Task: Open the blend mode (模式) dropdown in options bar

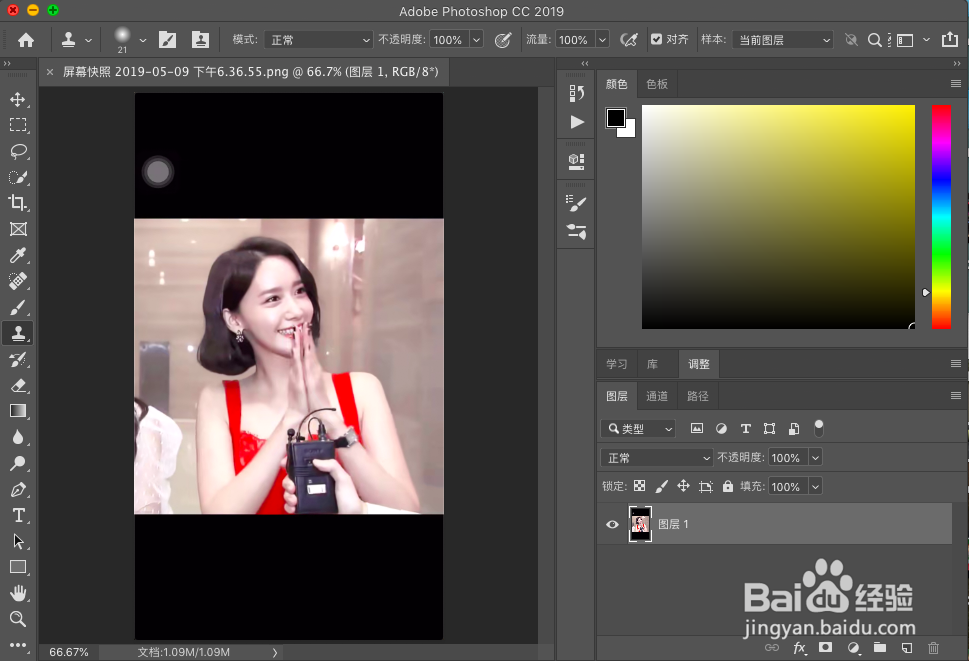Action: pos(319,40)
